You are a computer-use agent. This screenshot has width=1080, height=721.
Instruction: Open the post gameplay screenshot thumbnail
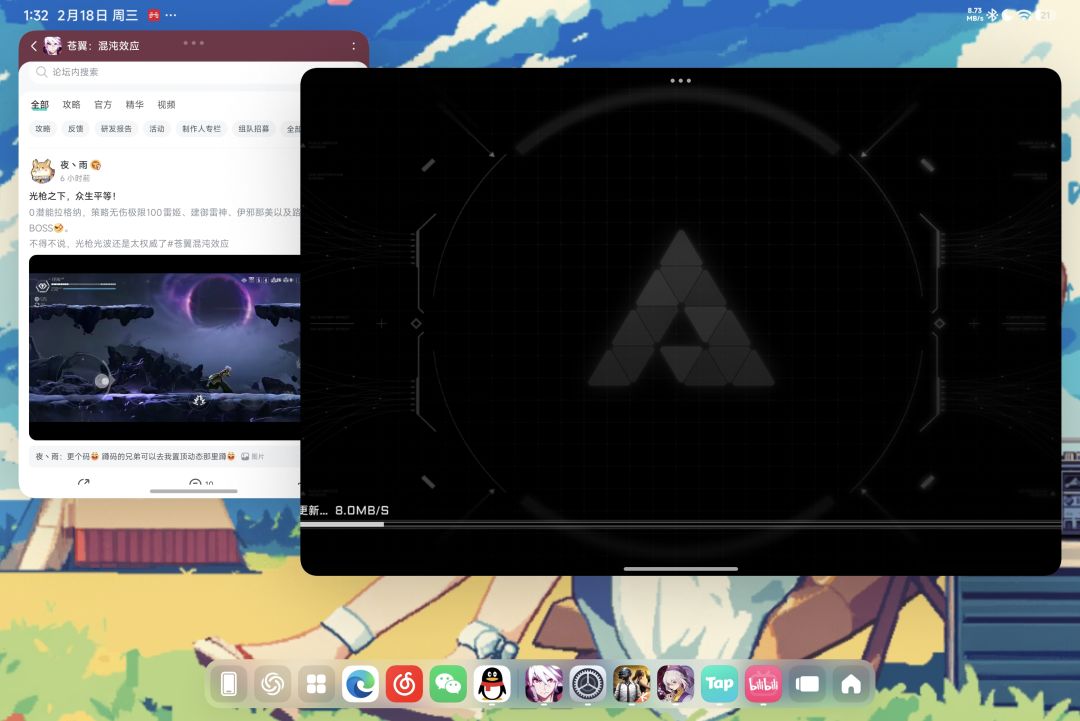(165, 347)
